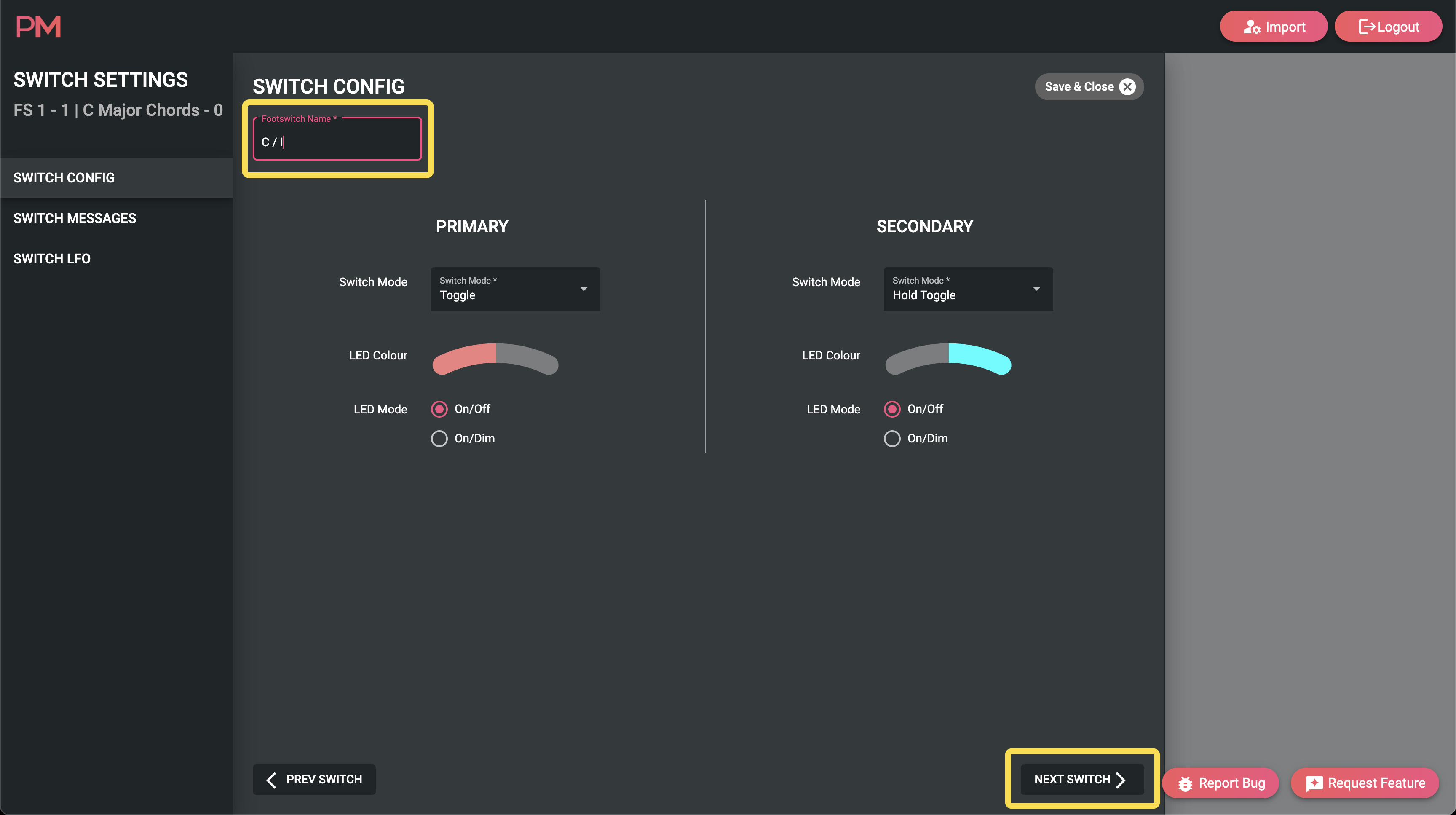Expand the Hold Toggle dropdown arrow
This screenshot has height=815, width=1456.
(1037, 289)
